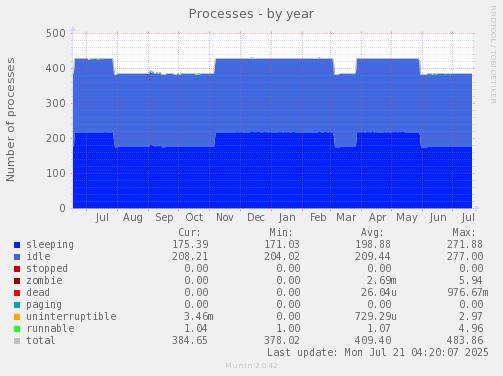Click dead maximum value 976.67m
The height and width of the screenshot is (376, 503).
coord(468,292)
